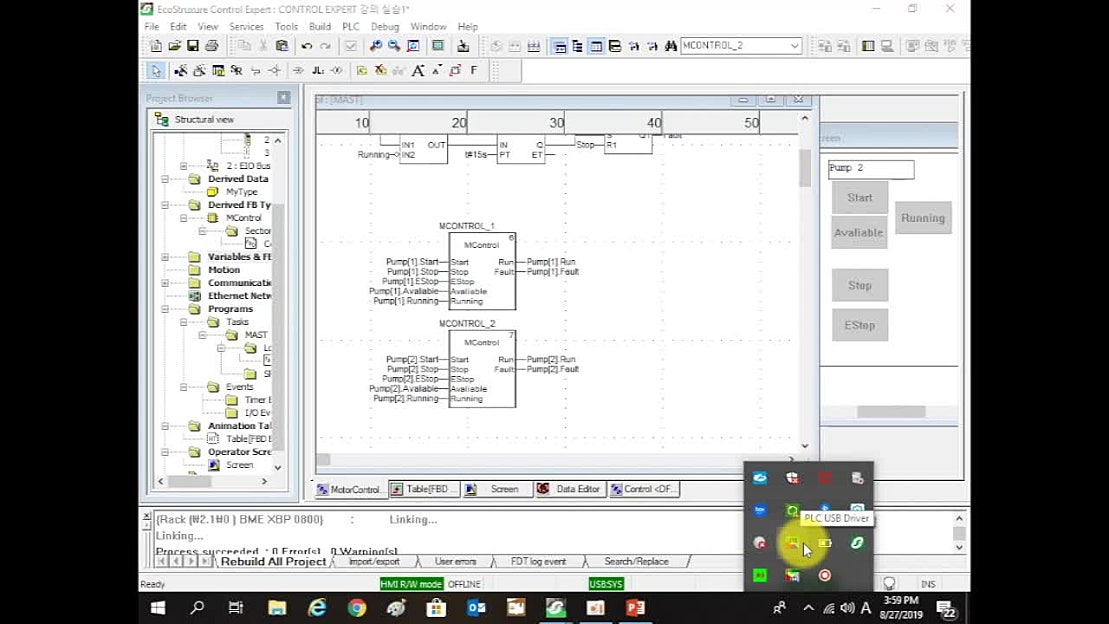Click the binoculars Find icon
The width and height of the screenshot is (1109, 624).
pos(670,46)
